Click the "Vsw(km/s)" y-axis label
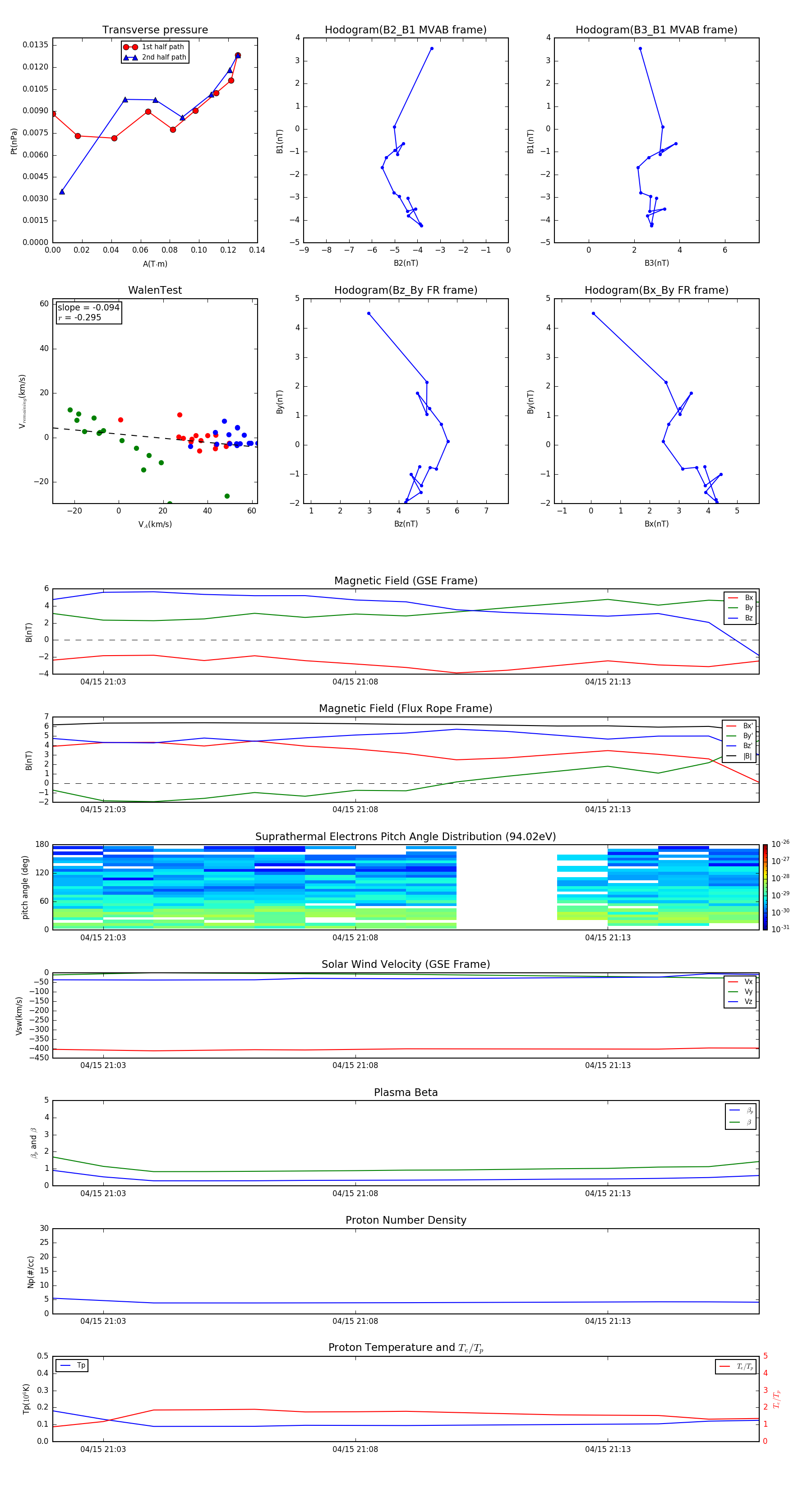812x1489 pixels. click(x=19, y=1016)
